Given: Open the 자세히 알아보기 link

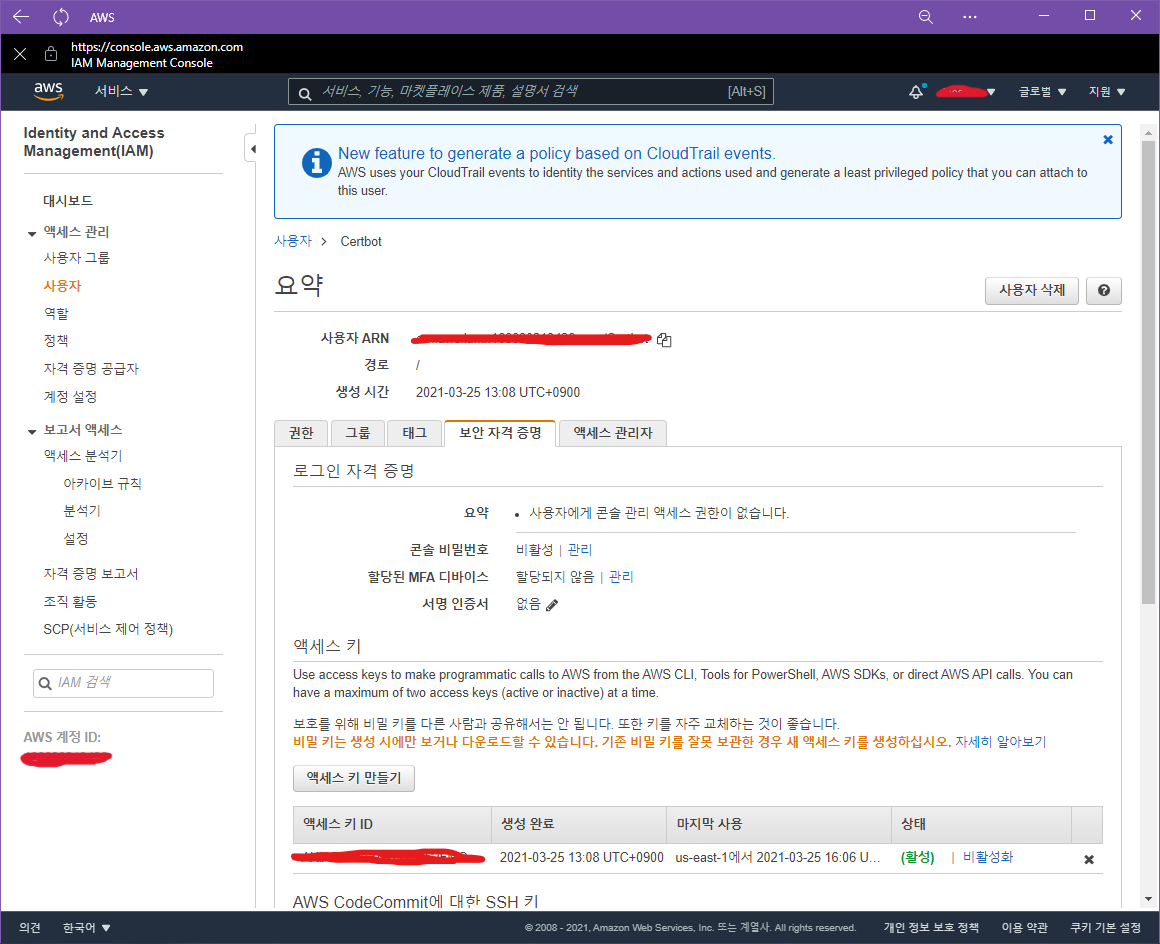Looking at the screenshot, I should point(1000,742).
